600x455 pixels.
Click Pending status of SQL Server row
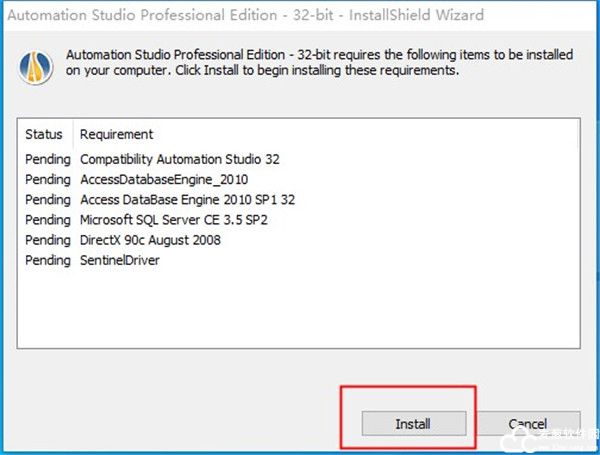coord(48,220)
